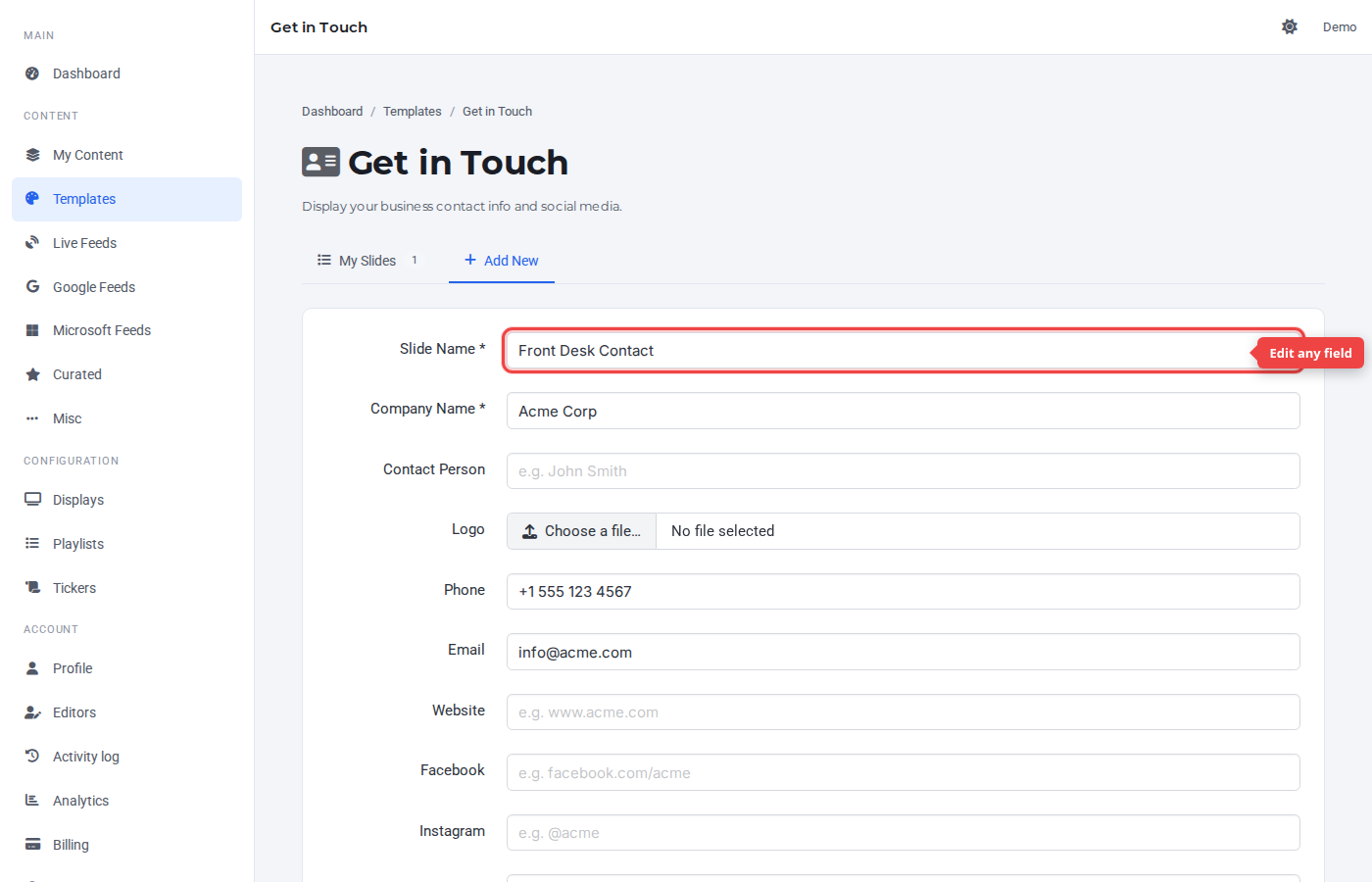The height and width of the screenshot is (882, 1372).
Task: Focus the Company Name field
Action: point(904,411)
